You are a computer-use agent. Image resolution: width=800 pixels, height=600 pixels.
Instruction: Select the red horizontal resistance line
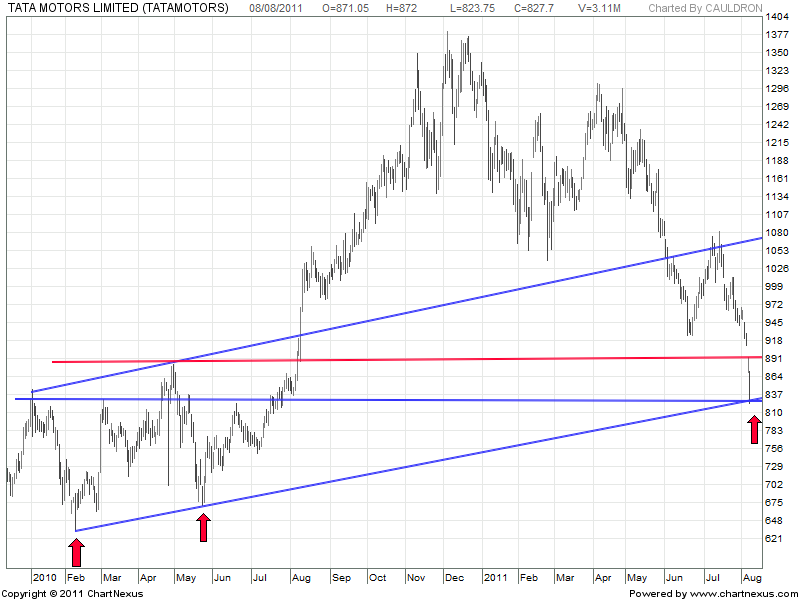click(x=400, y=359)
